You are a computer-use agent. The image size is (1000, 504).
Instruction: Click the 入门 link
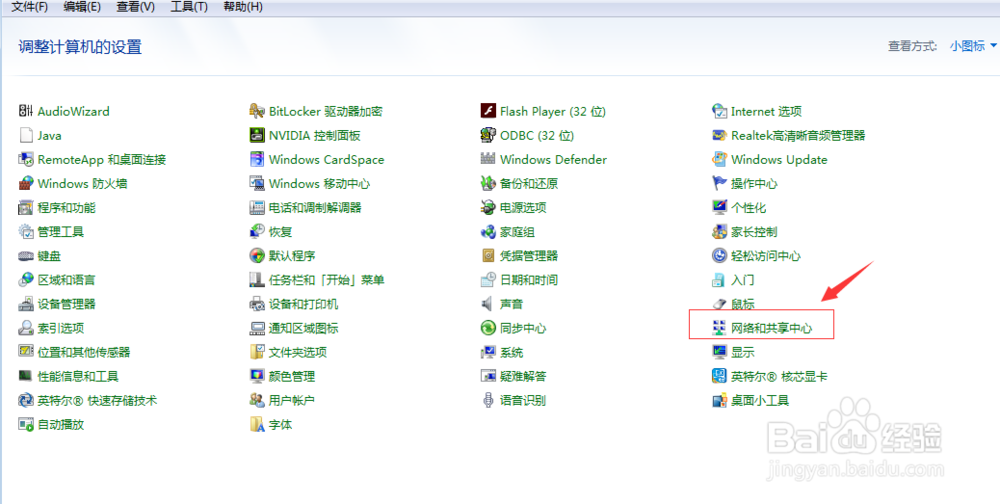click(x=742, y=280)
